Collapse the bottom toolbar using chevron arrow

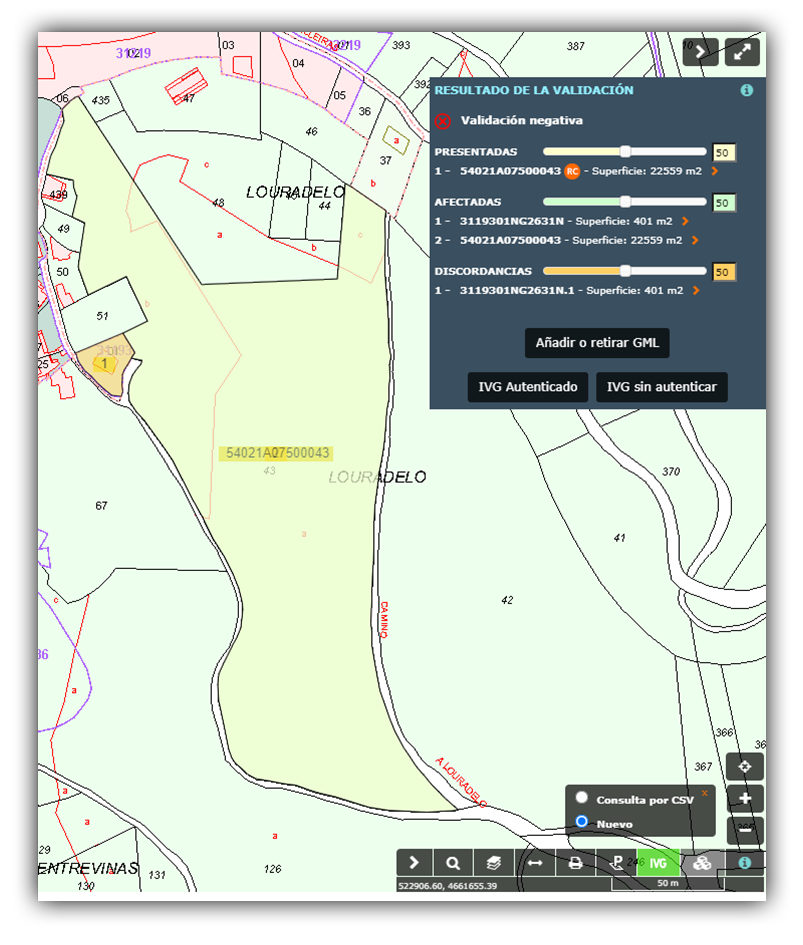point(414,864)
